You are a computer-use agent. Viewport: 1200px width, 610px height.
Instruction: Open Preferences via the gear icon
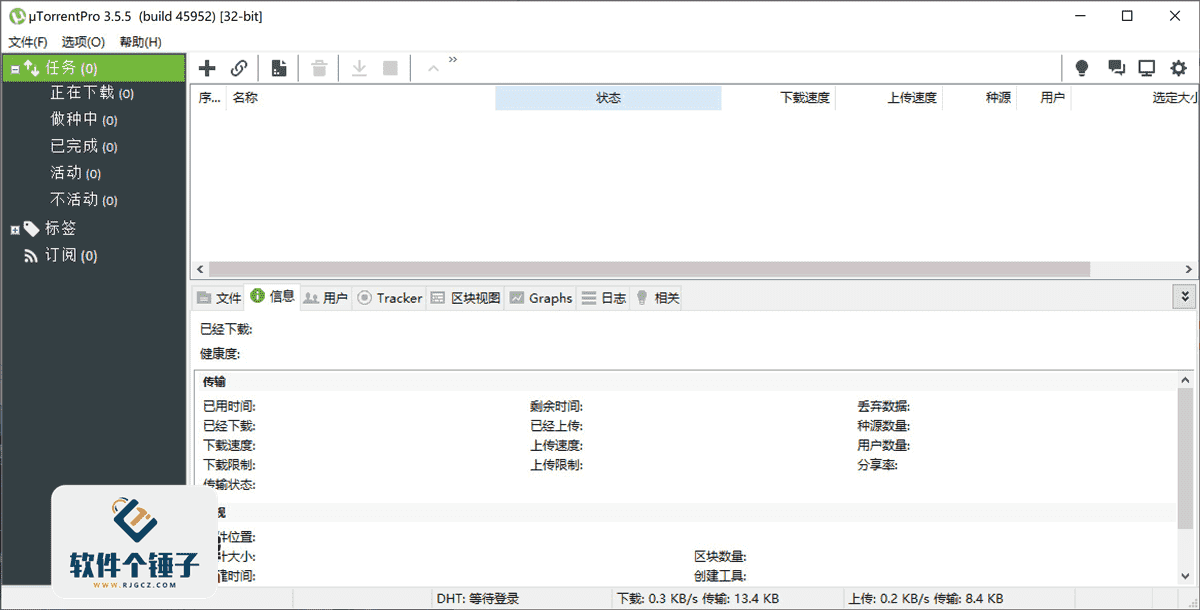[x=1179, y=68]
